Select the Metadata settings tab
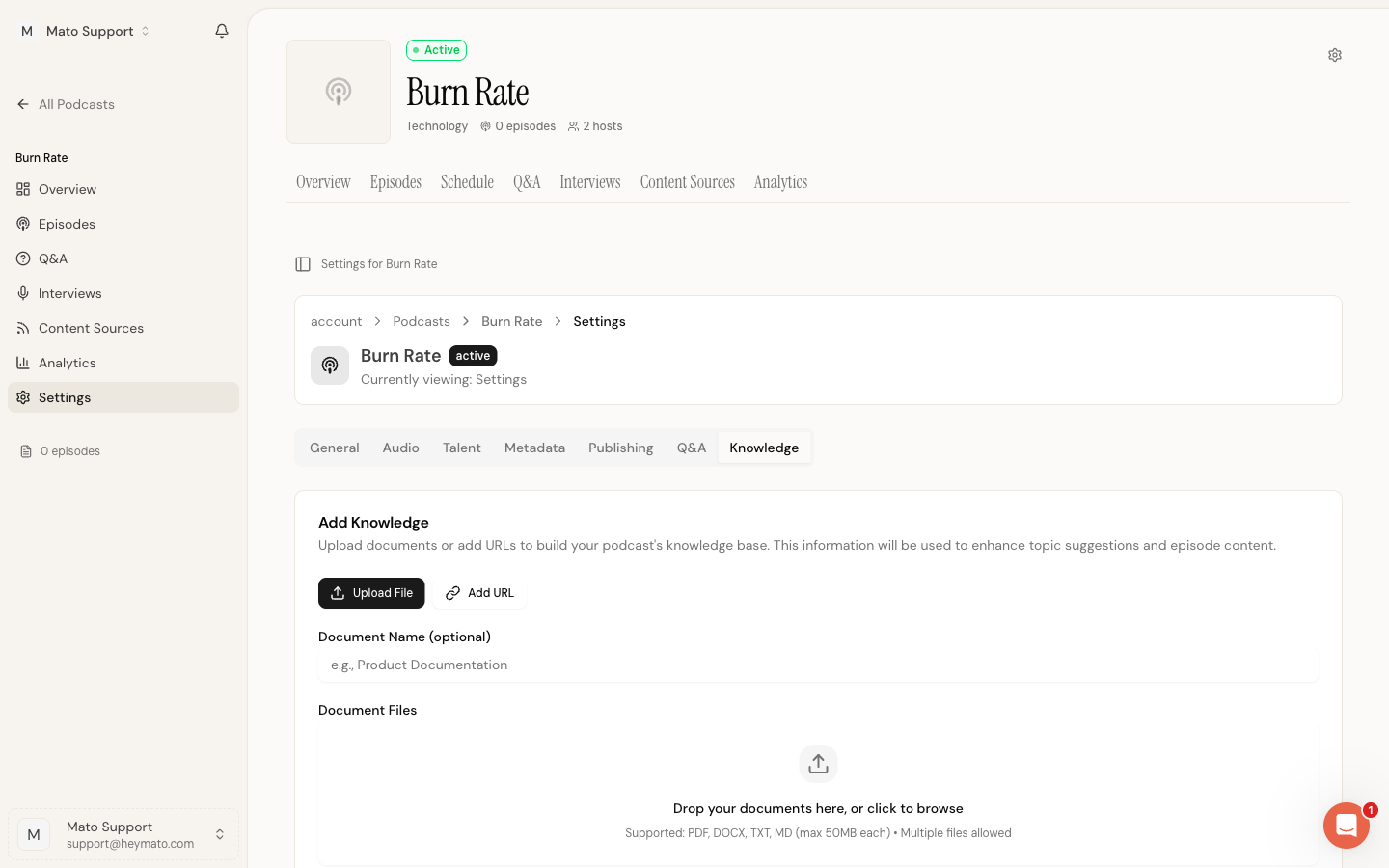 534,448
